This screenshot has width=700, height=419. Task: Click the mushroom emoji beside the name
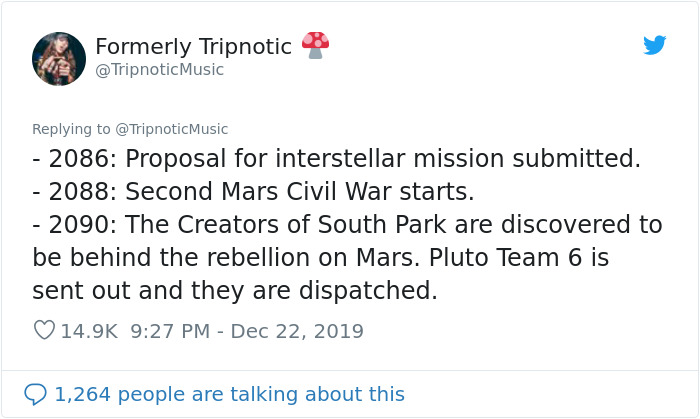[x=315, y=45]
